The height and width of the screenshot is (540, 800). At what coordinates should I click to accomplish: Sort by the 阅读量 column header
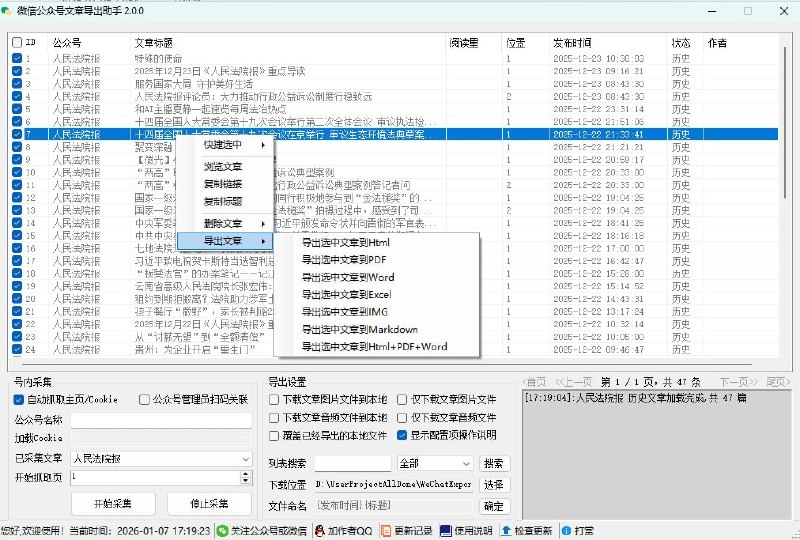pos(473,43)
